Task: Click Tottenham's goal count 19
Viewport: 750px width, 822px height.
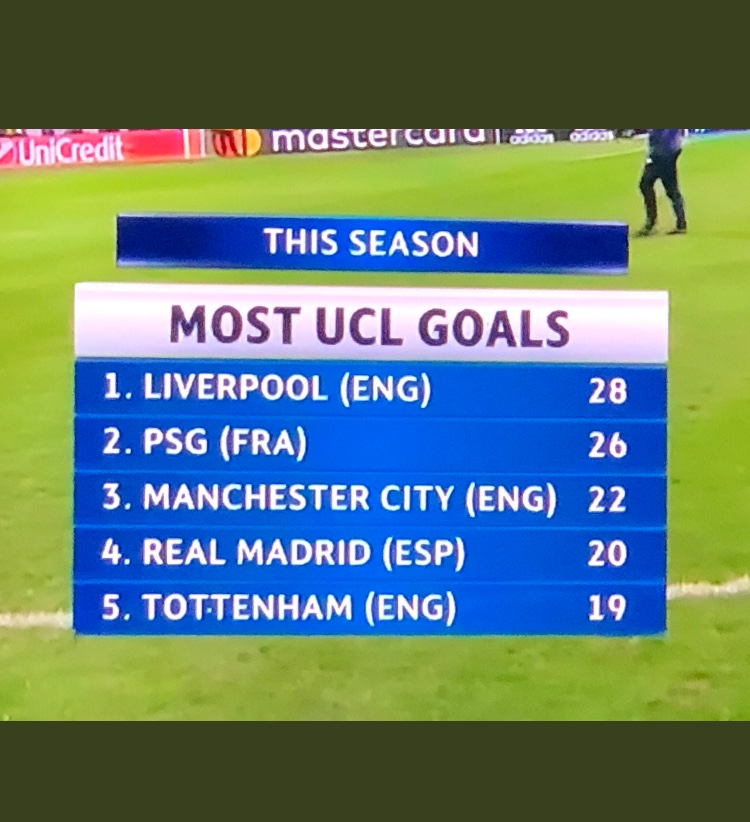Action: click(x=607, y=608)
